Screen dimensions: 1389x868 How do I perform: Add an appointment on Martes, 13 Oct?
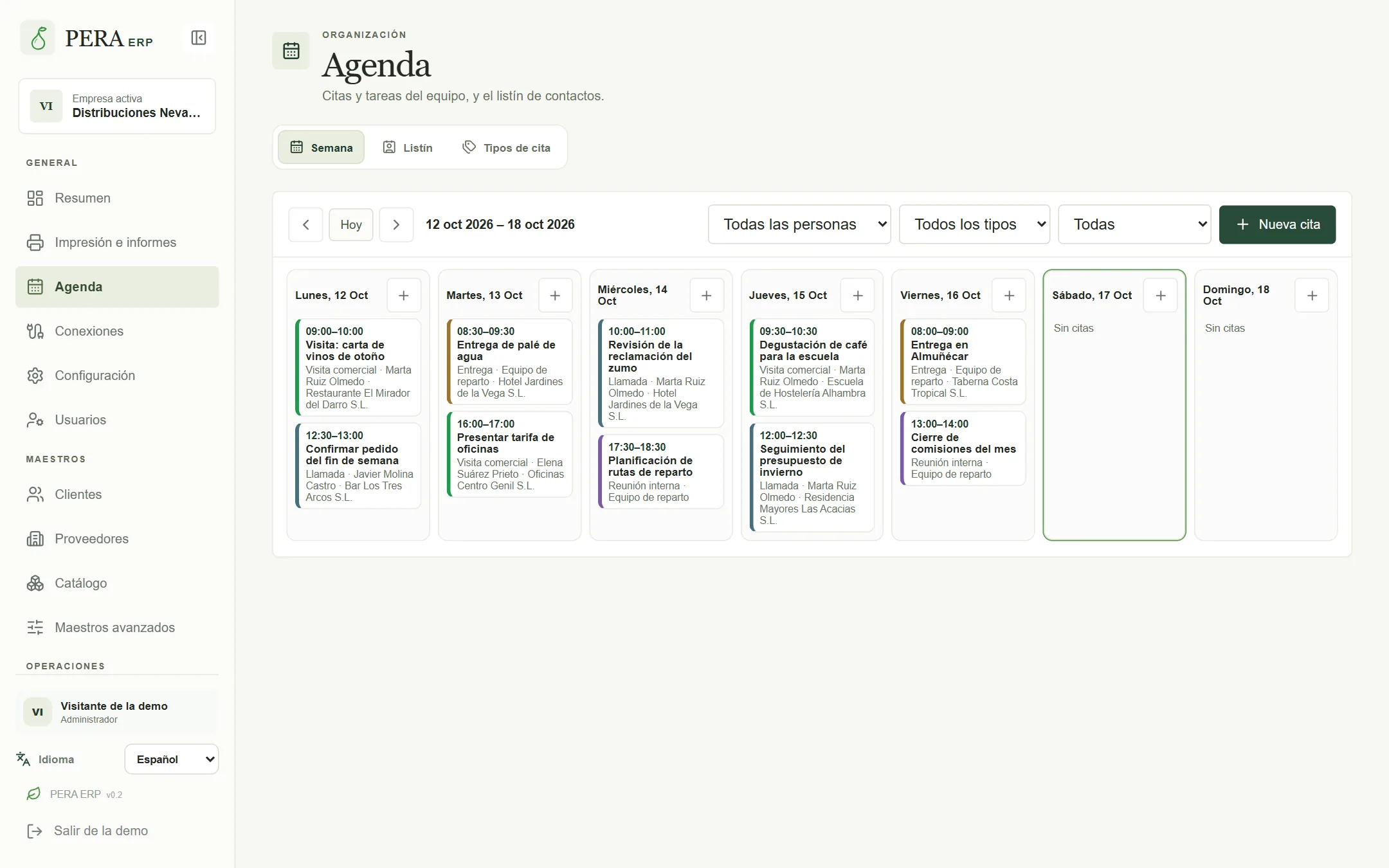point(555,295)
